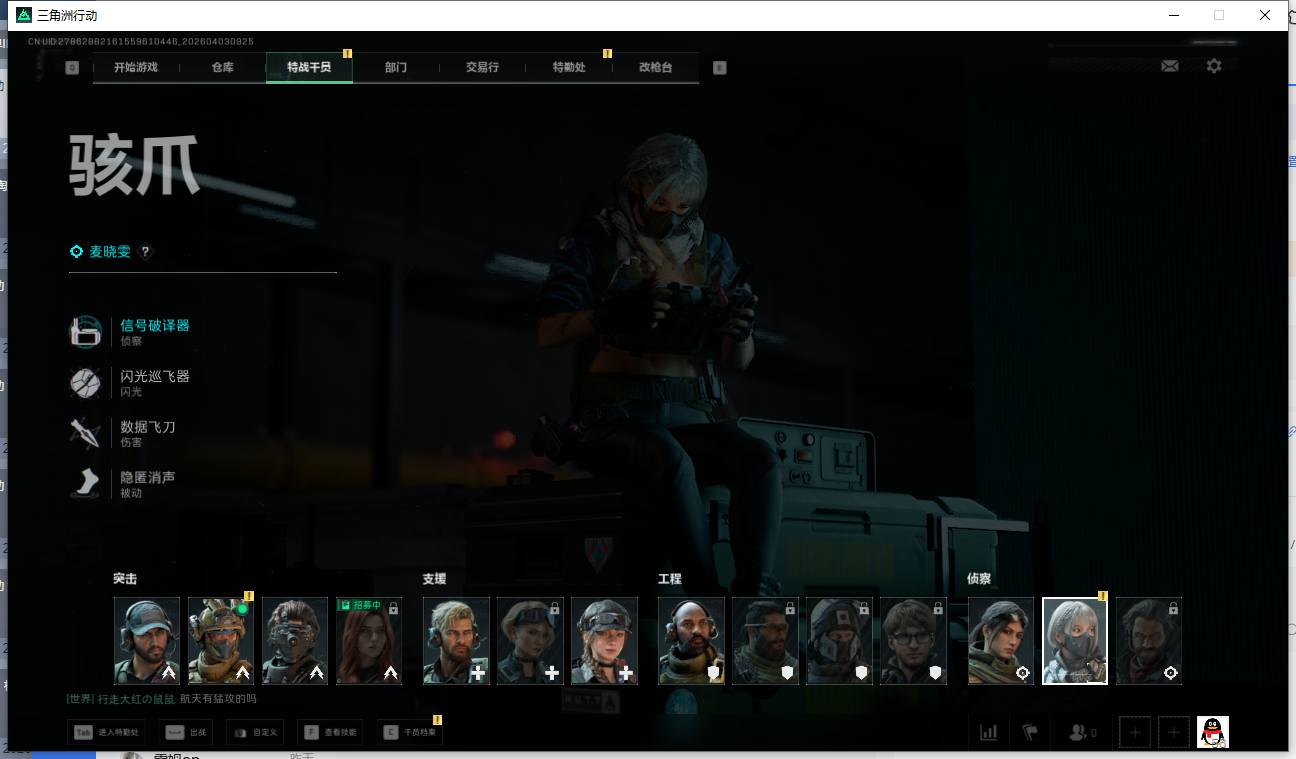Click the 三角洲行动 logo in title bar
The width and height of the screenshot is (1296, 759).
click(24, 15)
